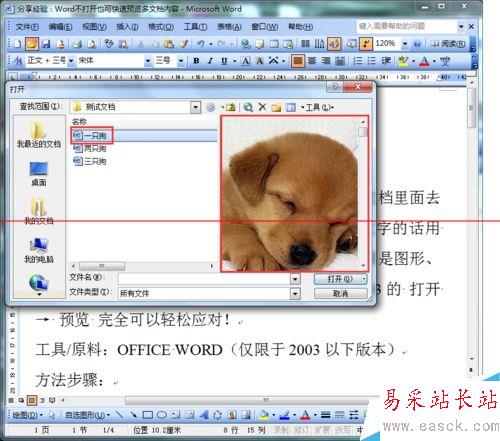Open the Edit menu
This screenshot has height=441, width=500.
(x=60, y=27)
